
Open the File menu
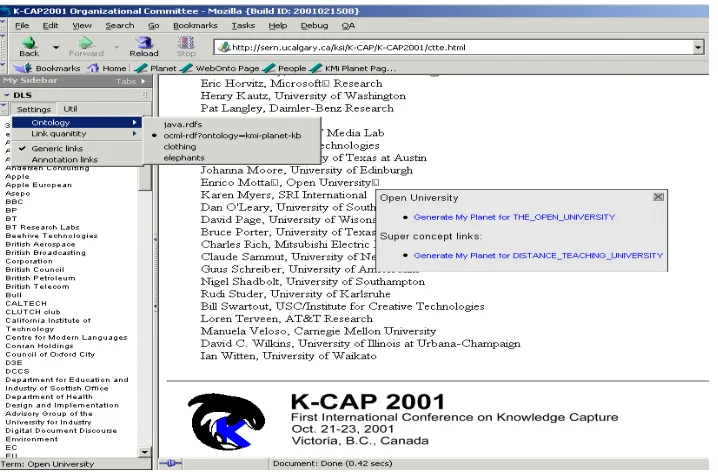point(22,26)
